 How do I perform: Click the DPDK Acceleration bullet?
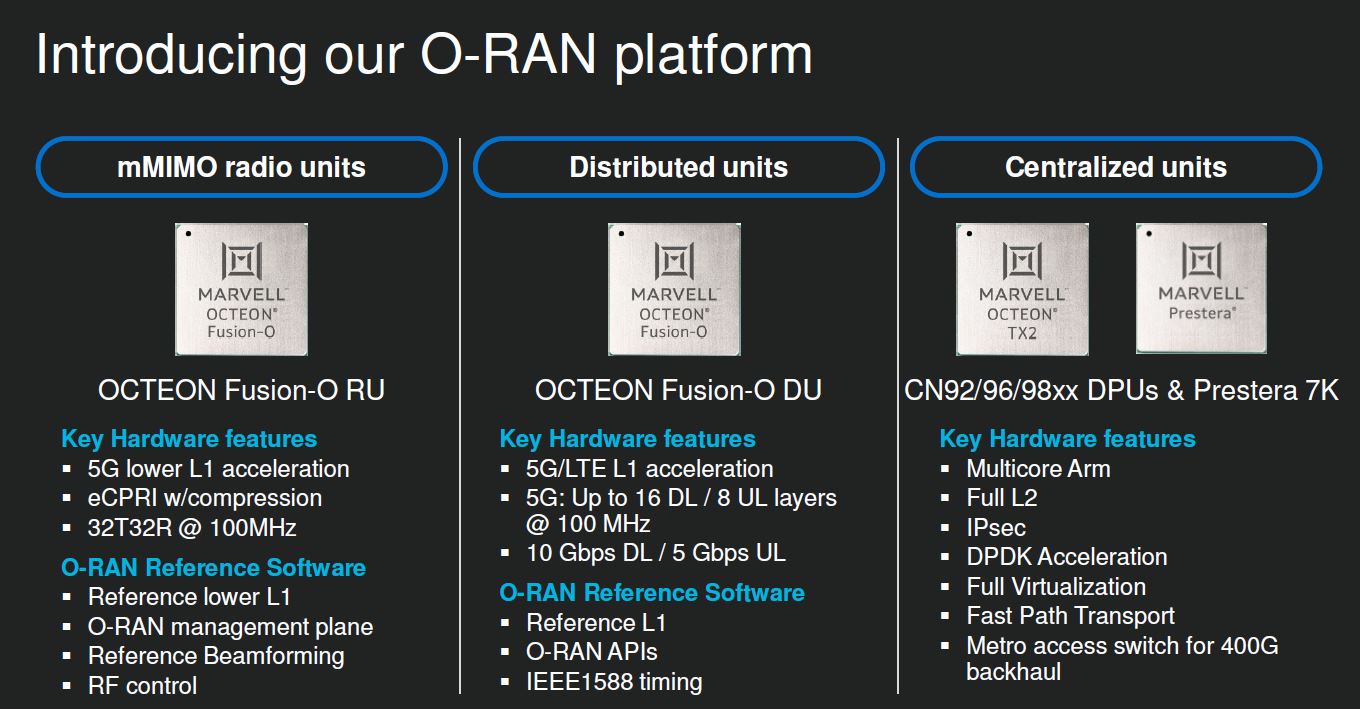[1054, 557]
